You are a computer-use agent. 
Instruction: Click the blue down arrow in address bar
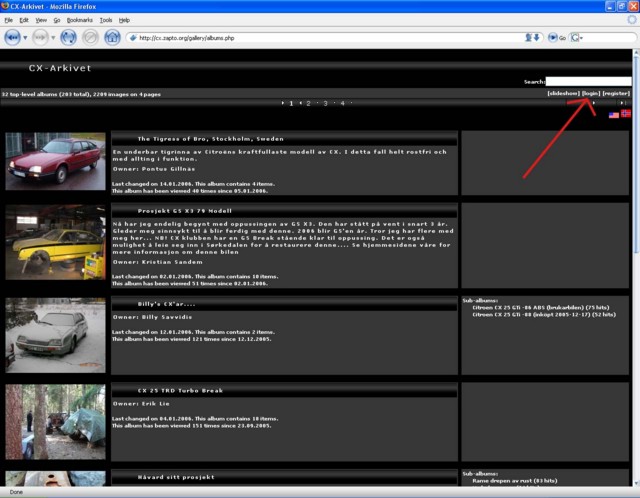tap(537, 38)
